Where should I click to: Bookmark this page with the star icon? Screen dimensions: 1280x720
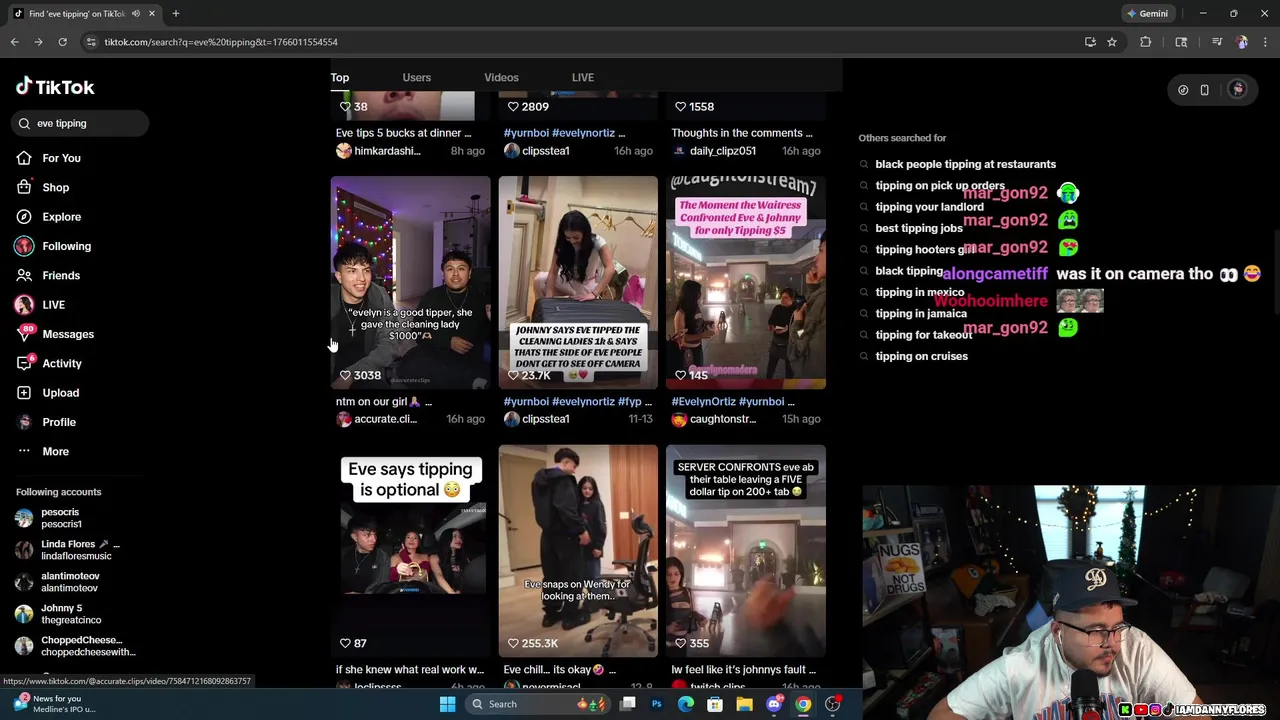[1112, 42]
